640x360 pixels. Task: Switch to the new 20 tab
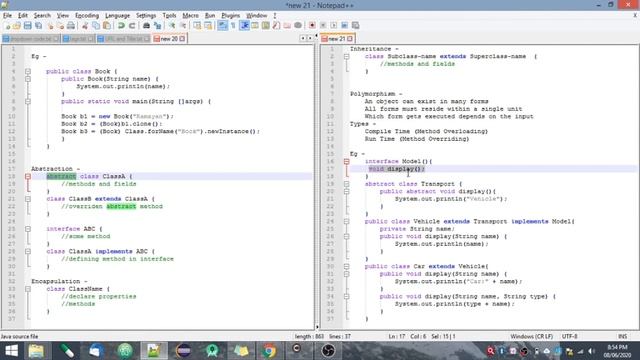[169, 39]
